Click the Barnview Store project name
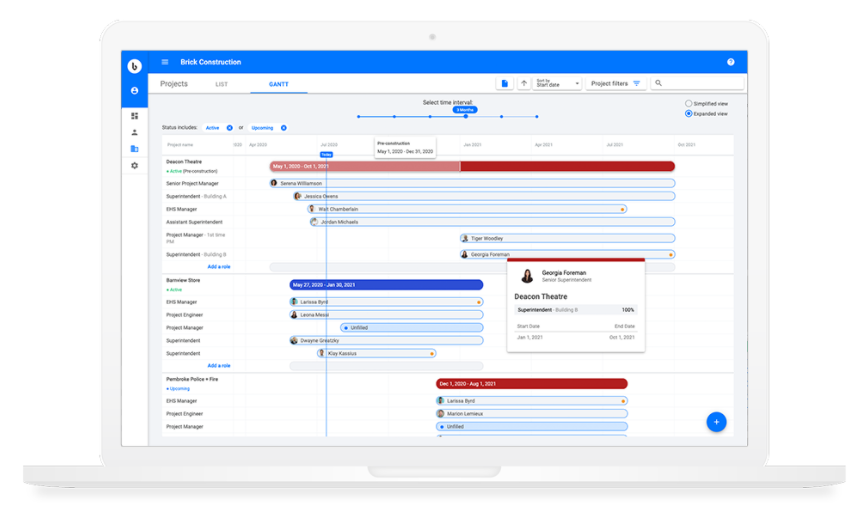This screenshot has height=515, width=860. coord(183,280)
